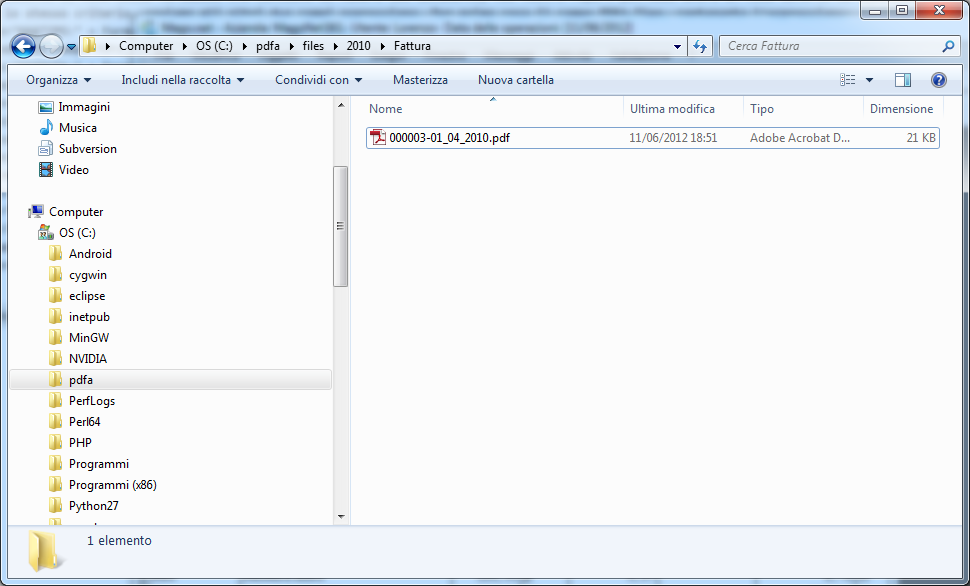
Task: Select the Python27 folder in navigation tree
Action: coord(93,506)
